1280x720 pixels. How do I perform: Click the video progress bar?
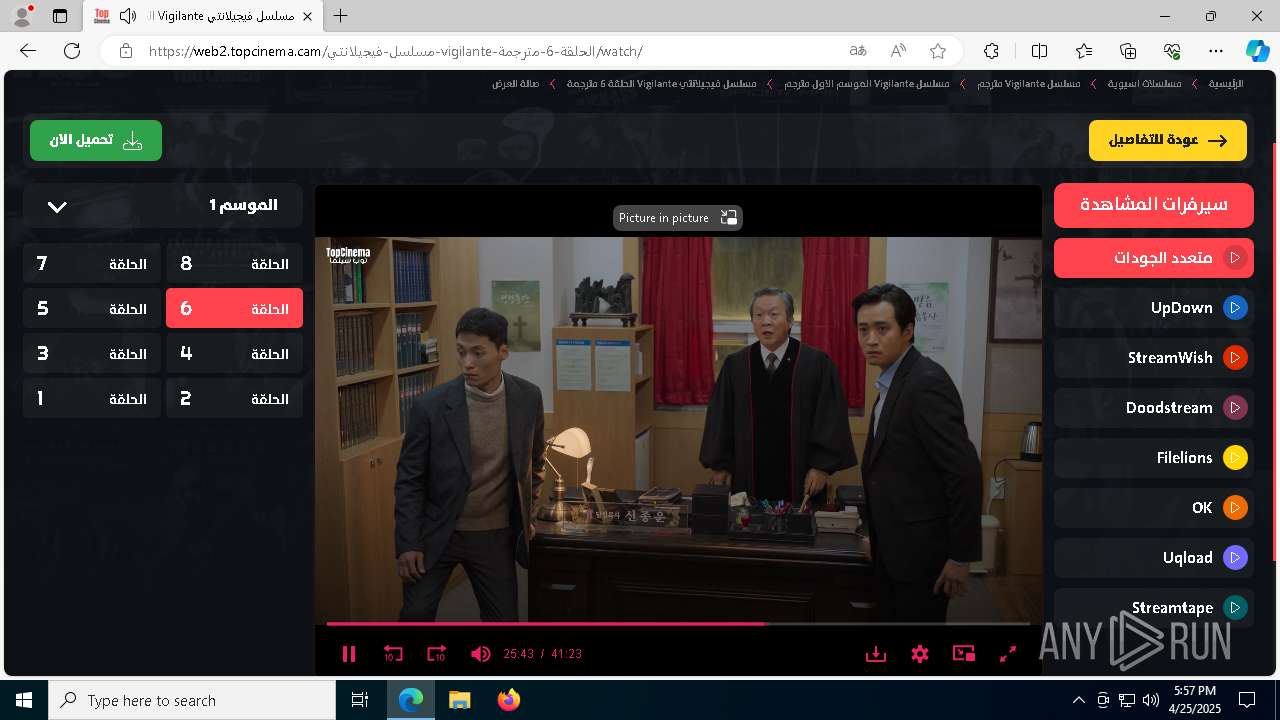678,624
